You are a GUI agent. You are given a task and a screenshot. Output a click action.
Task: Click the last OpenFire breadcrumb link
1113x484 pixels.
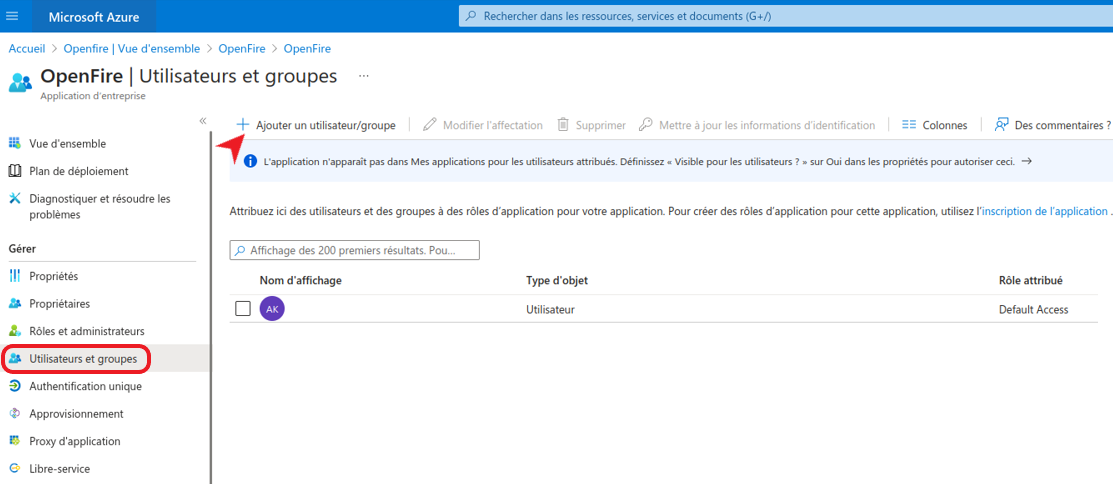[307, 49]
